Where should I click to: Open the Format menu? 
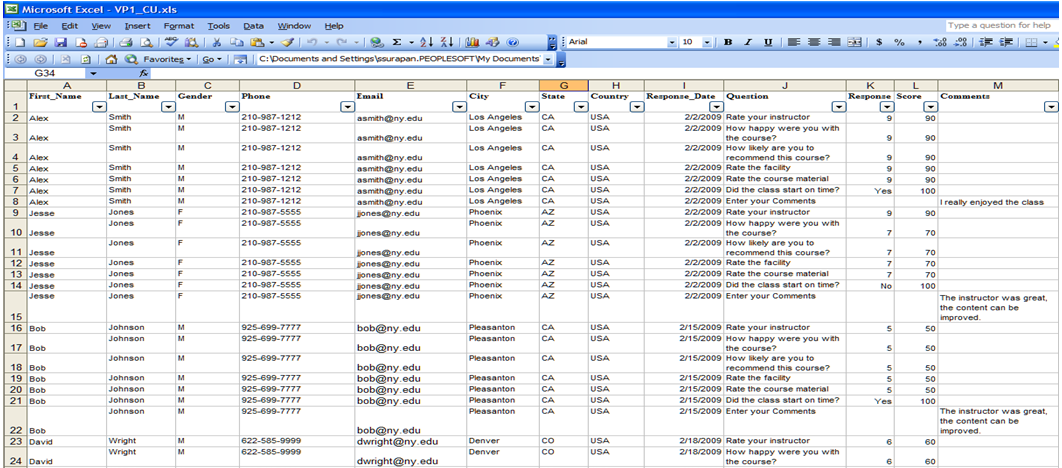click(179, 26)
